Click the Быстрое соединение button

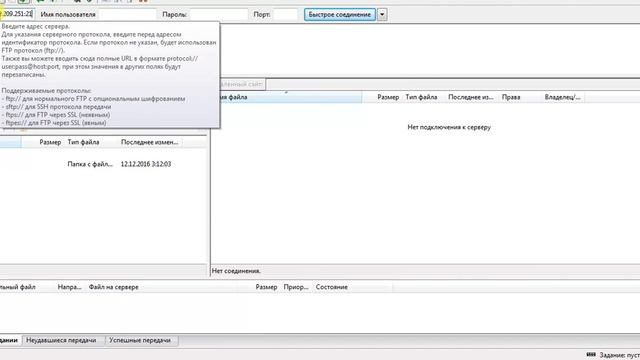point(340,14)
